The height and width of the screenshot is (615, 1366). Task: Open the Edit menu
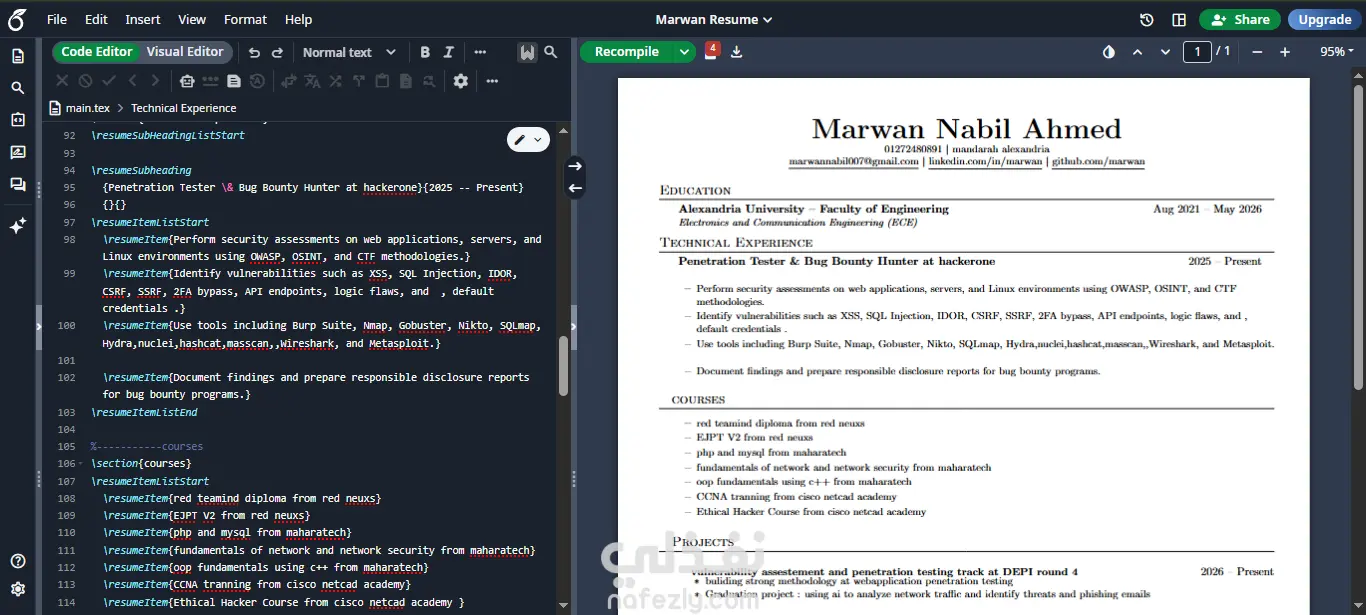[x=96, y=20]
